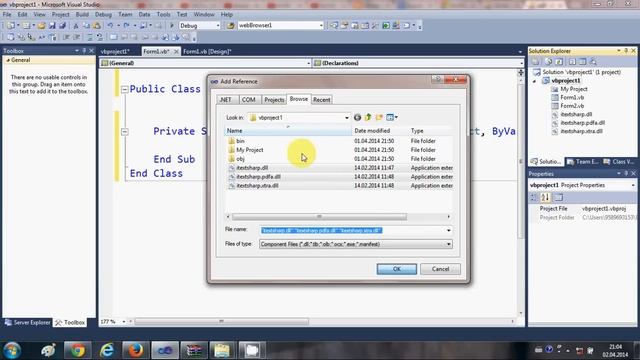Select the bin folder in file list
Screen dimensions: 640x360
point(240,141)
